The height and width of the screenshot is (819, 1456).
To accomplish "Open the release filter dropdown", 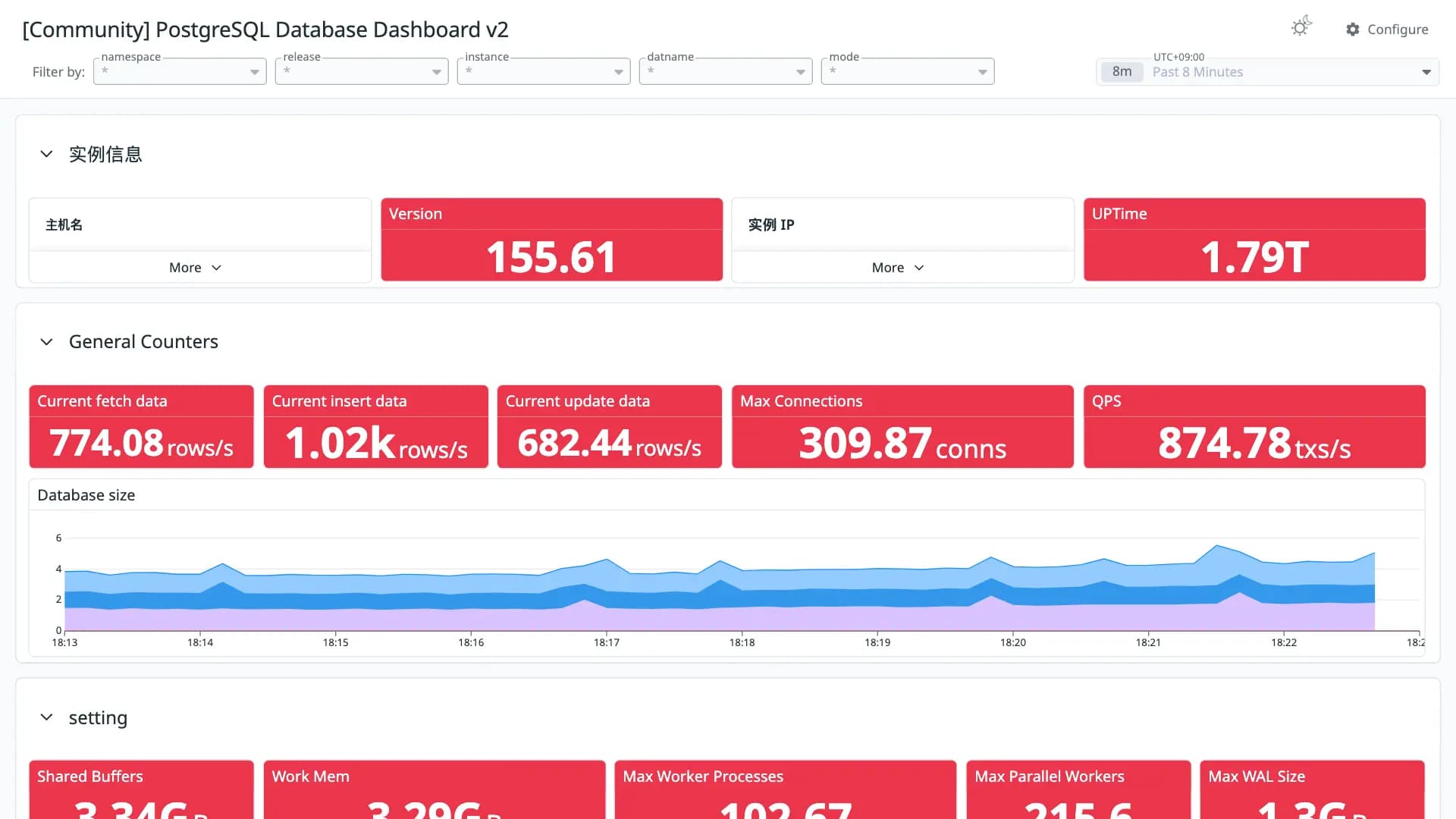I will 362,71.
